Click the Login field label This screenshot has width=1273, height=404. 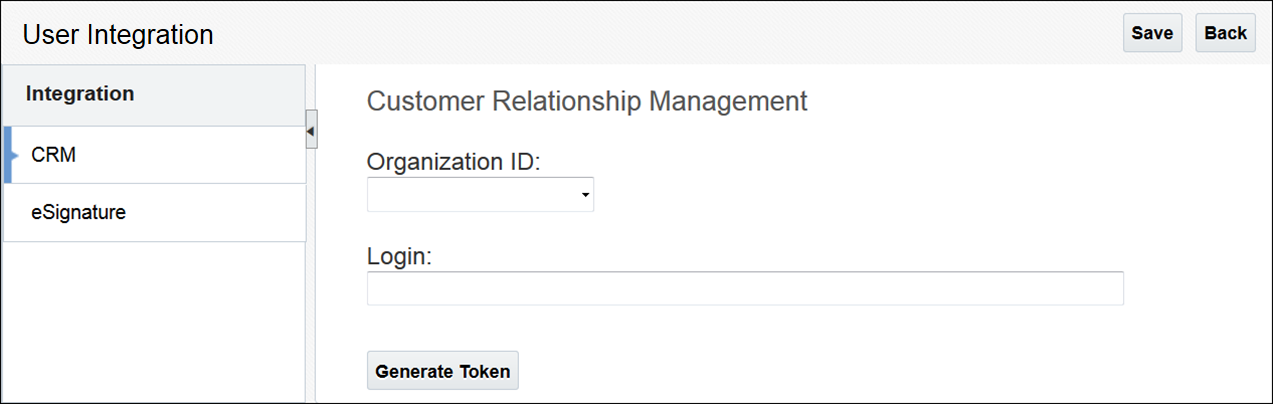(399, 256)
